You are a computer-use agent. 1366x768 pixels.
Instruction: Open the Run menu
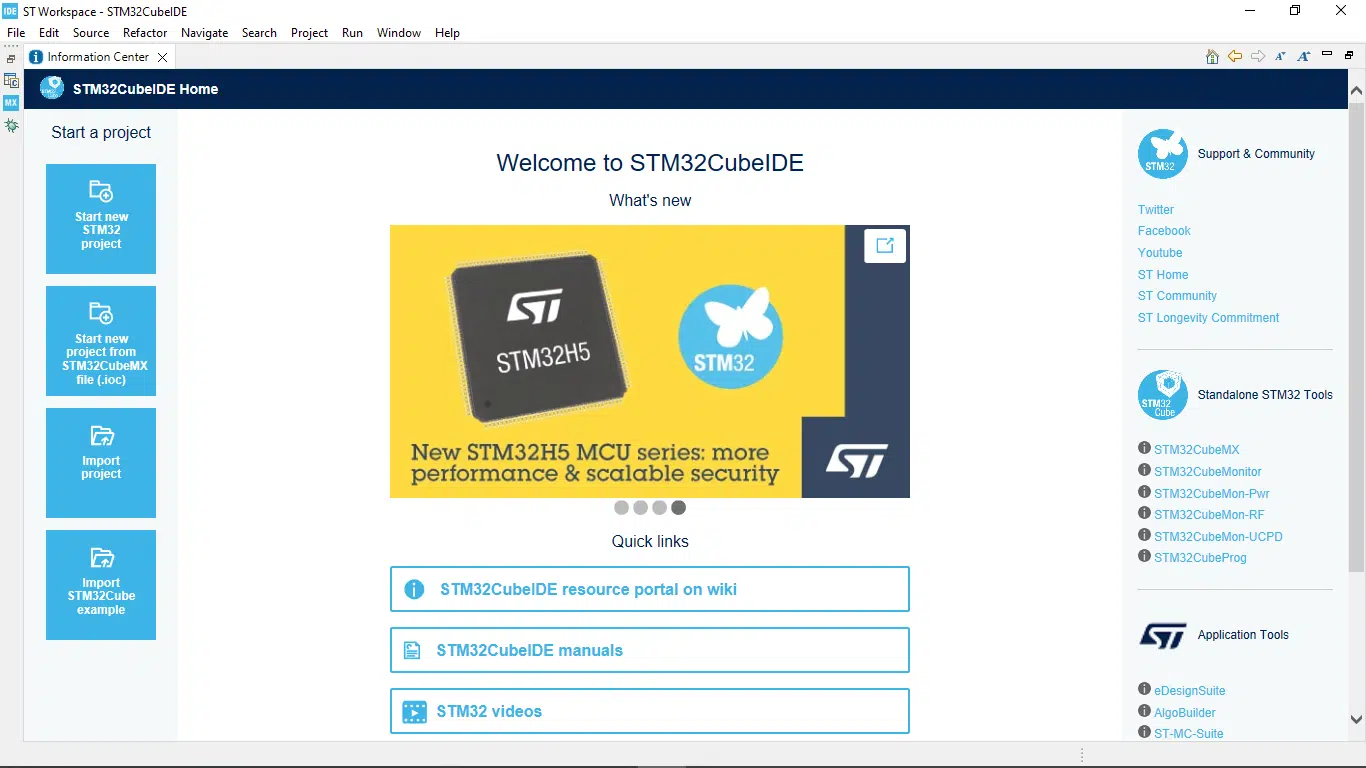tap(352, 33)
